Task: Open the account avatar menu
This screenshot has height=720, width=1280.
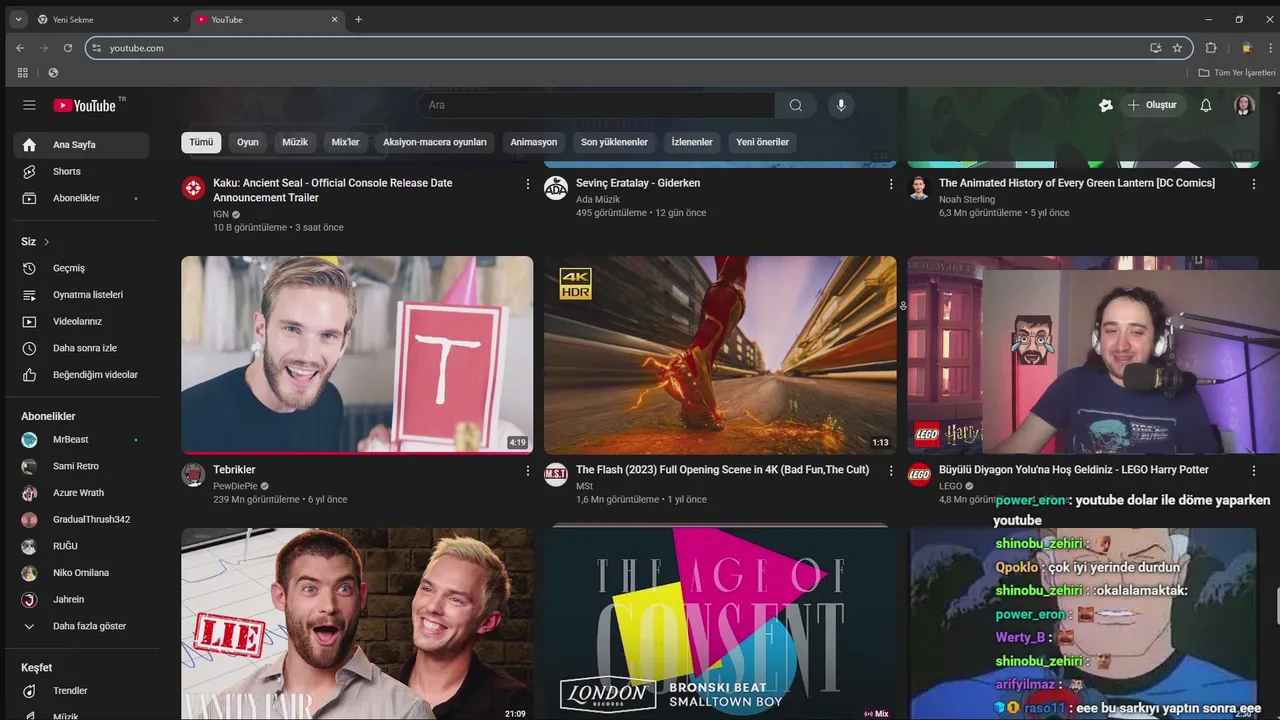Action: 1244,105
